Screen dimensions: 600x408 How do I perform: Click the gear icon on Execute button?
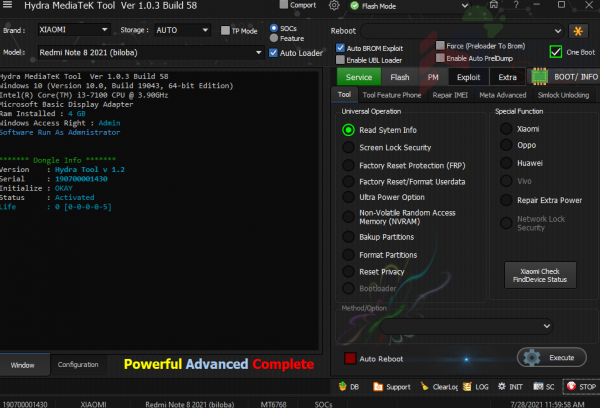coord(532,357)
